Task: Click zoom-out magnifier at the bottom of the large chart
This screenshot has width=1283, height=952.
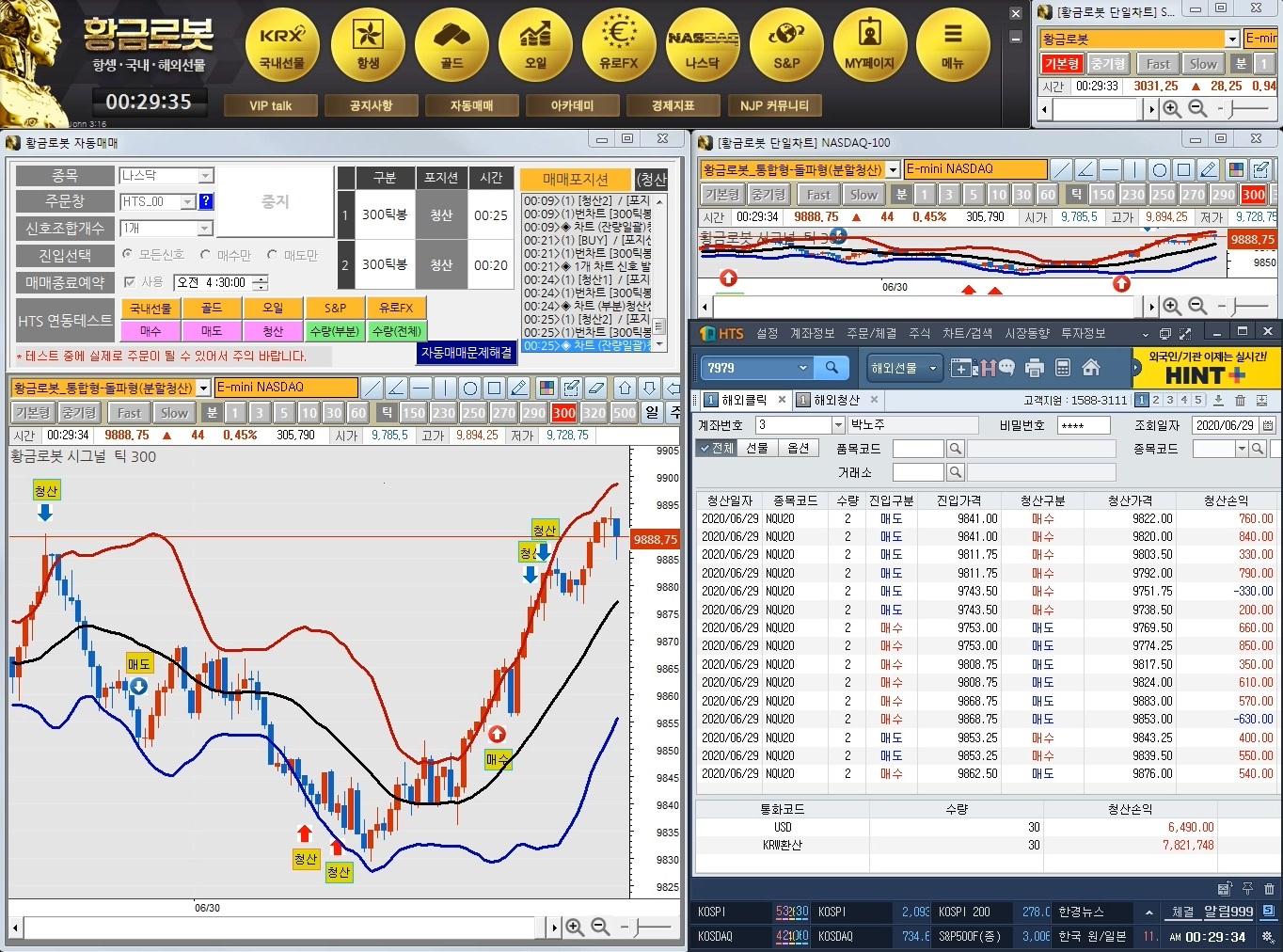Action: pyautogui.click(x=599, y=928)
